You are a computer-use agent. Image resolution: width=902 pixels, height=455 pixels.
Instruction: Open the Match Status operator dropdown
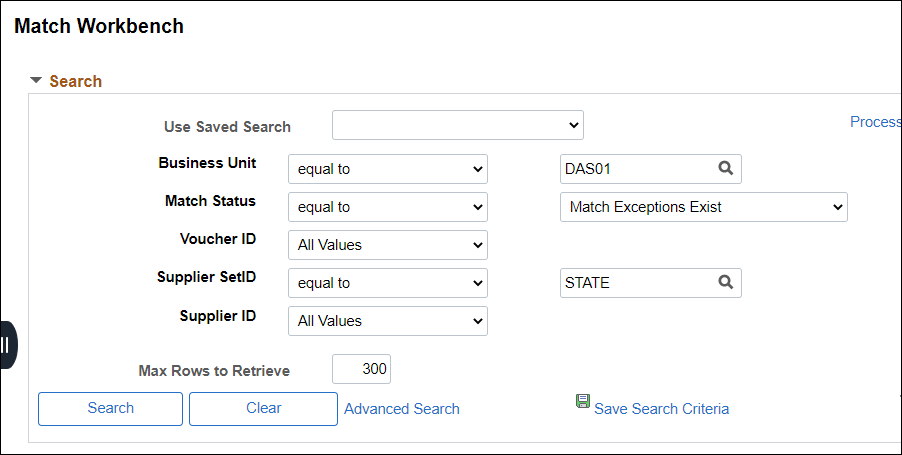point(388,207)
